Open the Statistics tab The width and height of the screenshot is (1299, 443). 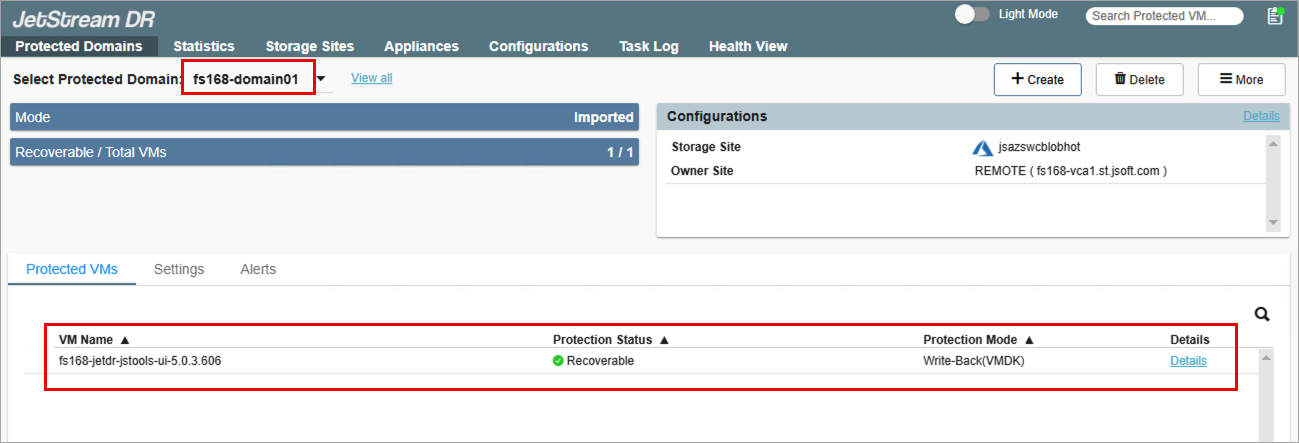(x=204, y=46)
